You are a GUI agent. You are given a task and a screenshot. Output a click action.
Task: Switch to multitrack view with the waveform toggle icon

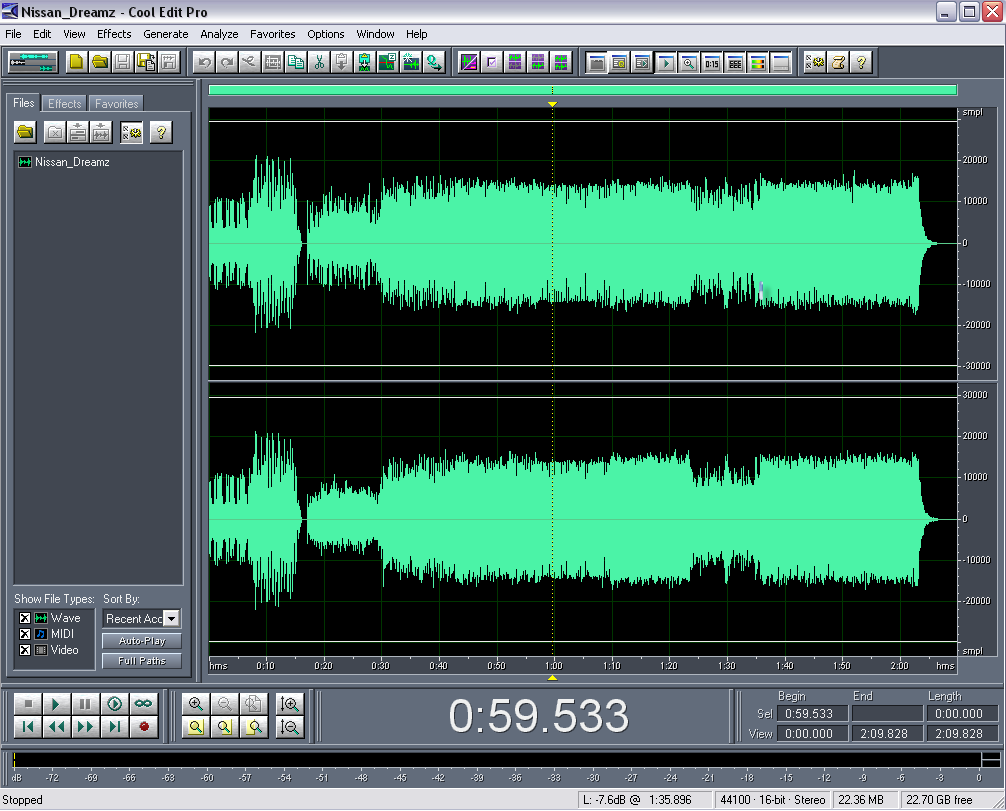tap(33, 62)
